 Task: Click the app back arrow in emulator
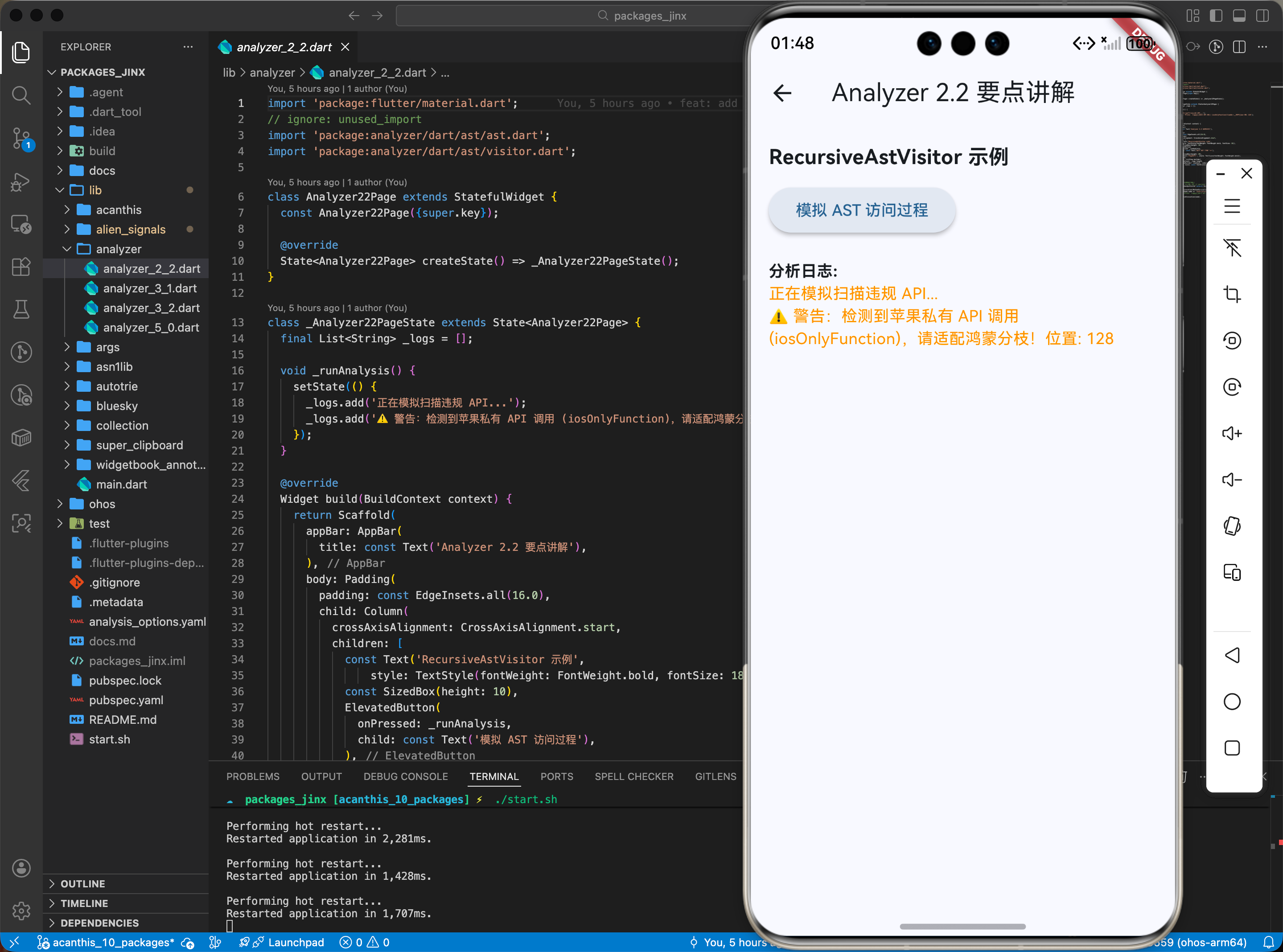coord(782,93)
